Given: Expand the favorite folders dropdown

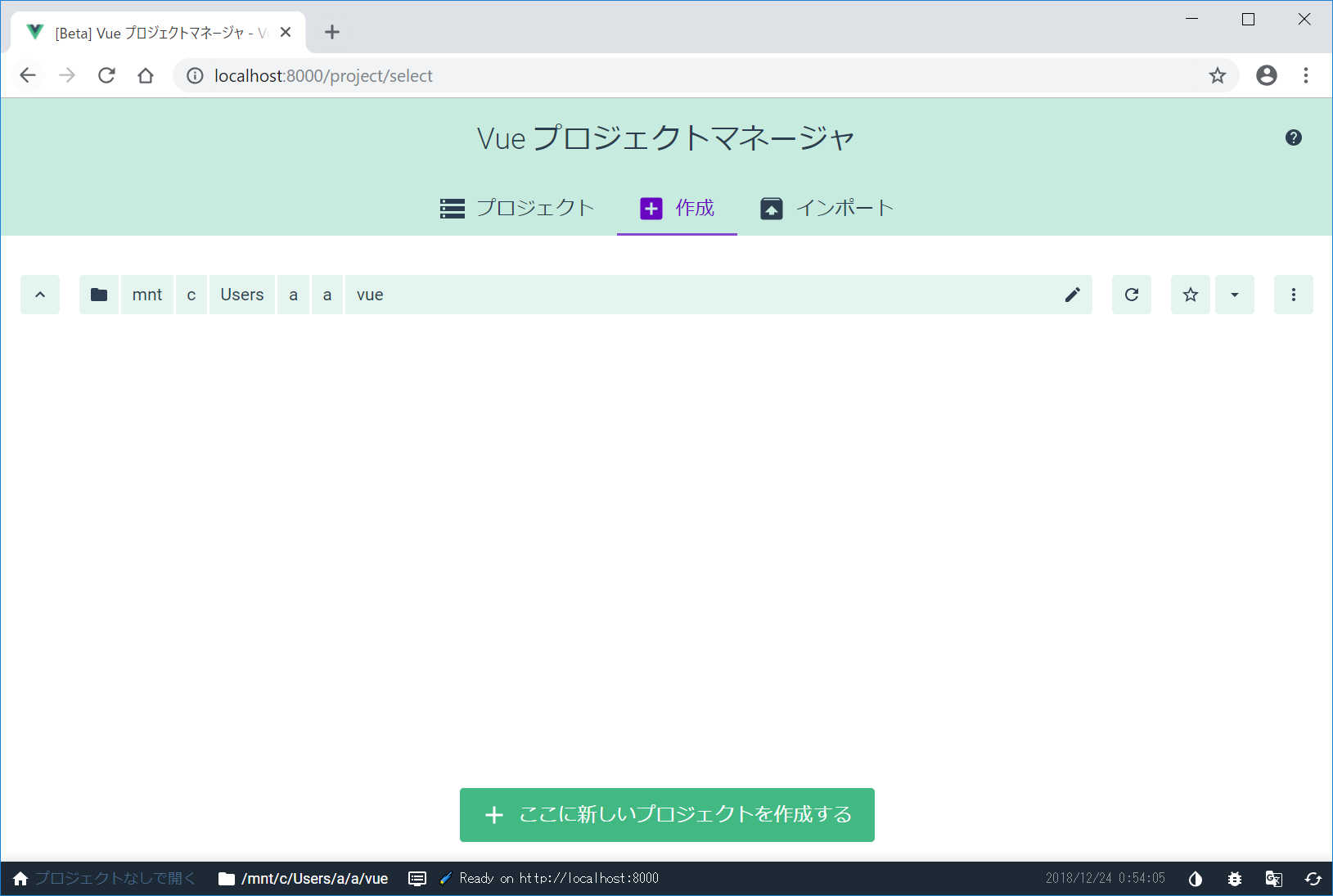Looking at the screenshot, I should 1234,295.
